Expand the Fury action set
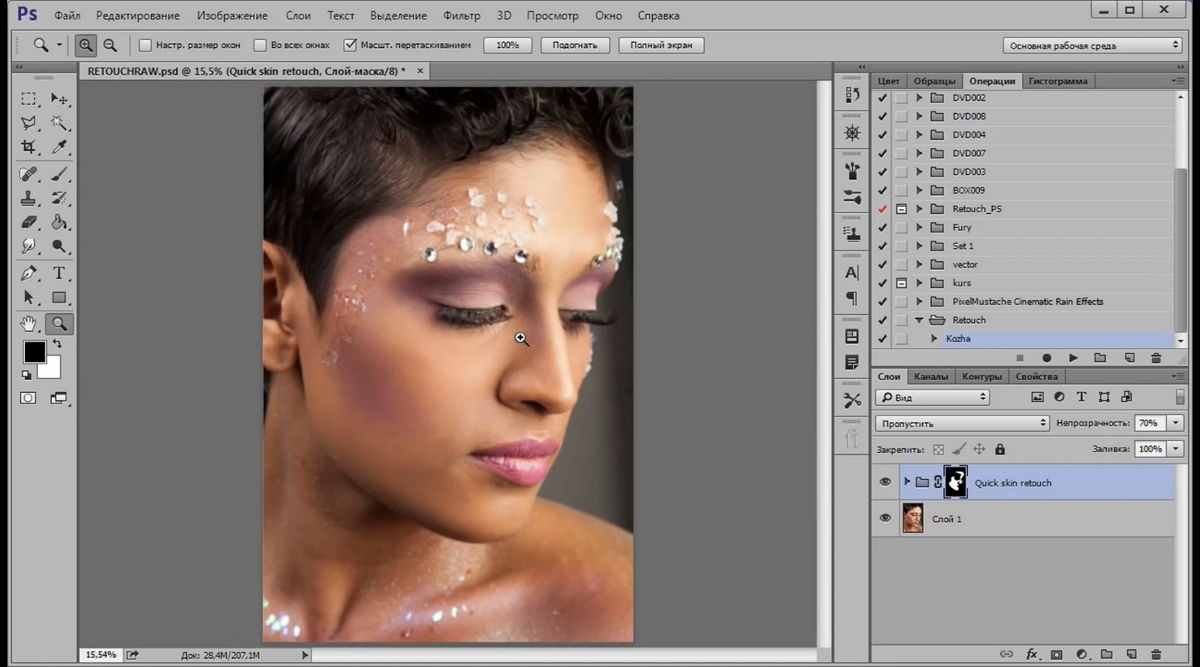Viewport: 1200px width, 667px height. (x=919, y=227)
